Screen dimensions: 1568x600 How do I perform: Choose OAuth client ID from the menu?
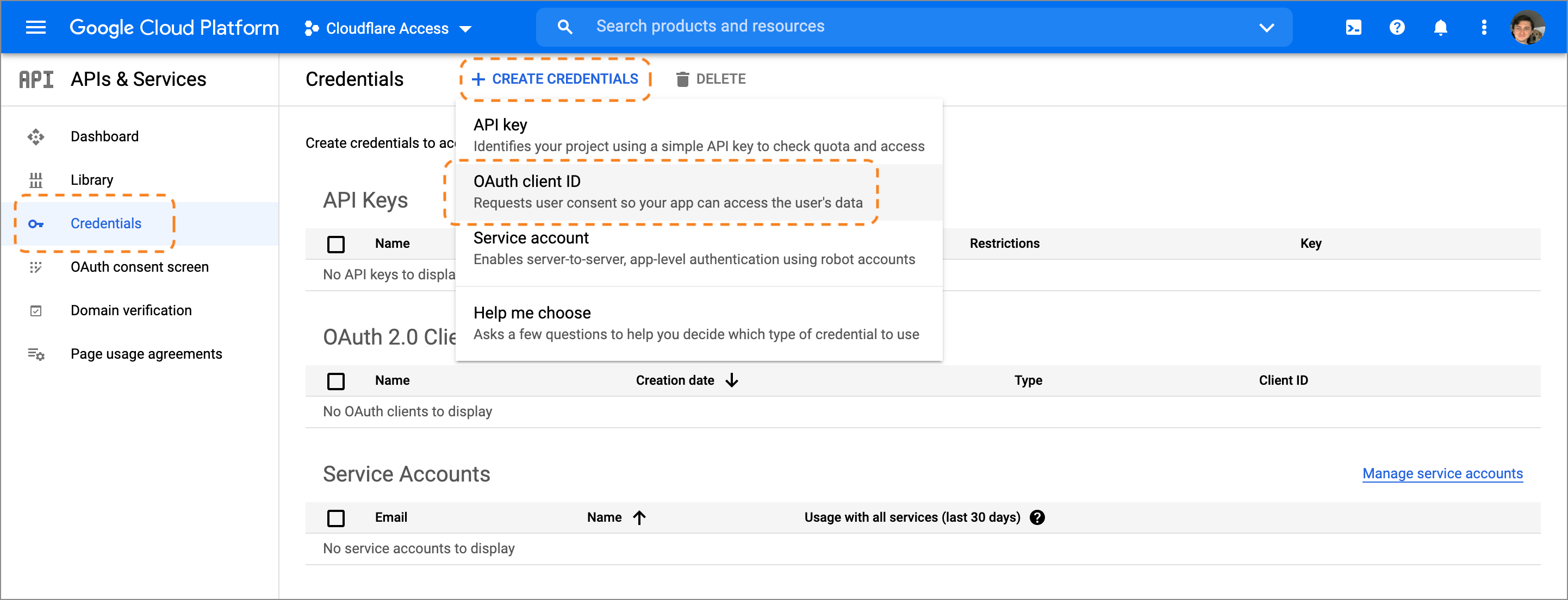[x=527, y=181]
